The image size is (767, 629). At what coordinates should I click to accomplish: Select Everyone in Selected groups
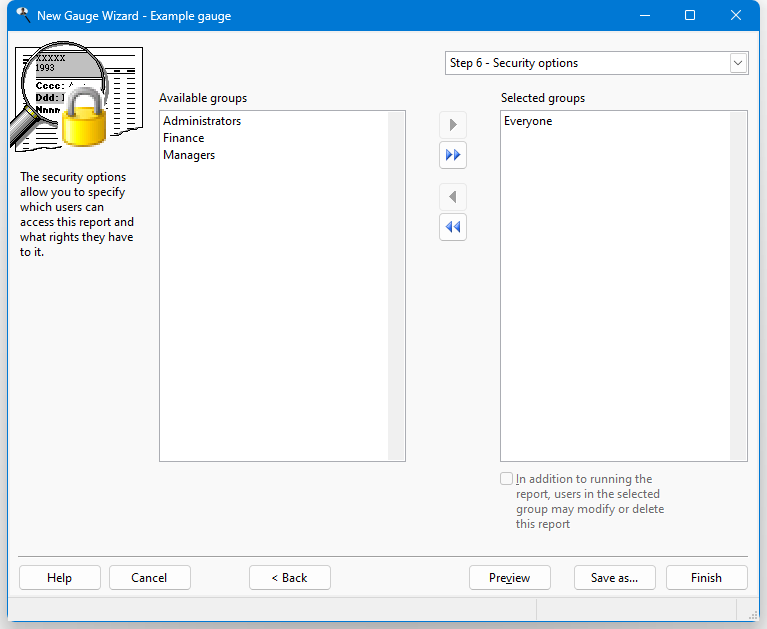528,121
